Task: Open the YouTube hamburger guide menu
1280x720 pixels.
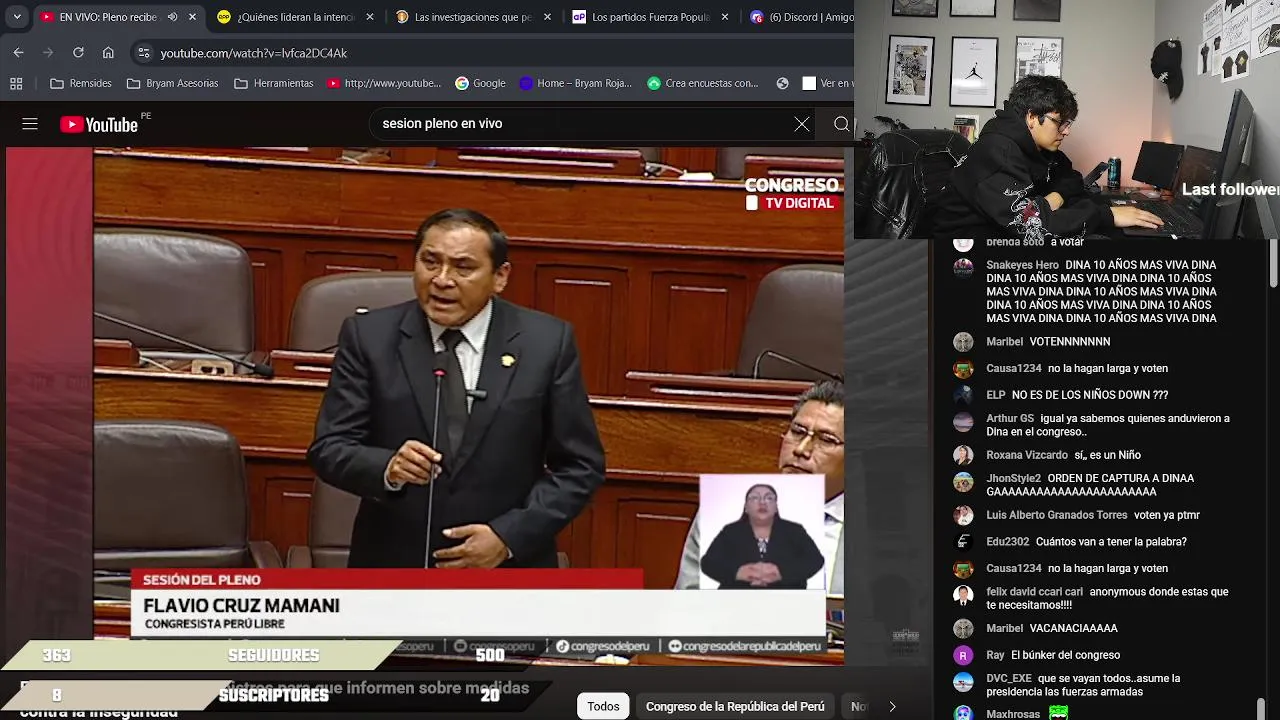Action: pyautogui.click(x=30, y=124)
